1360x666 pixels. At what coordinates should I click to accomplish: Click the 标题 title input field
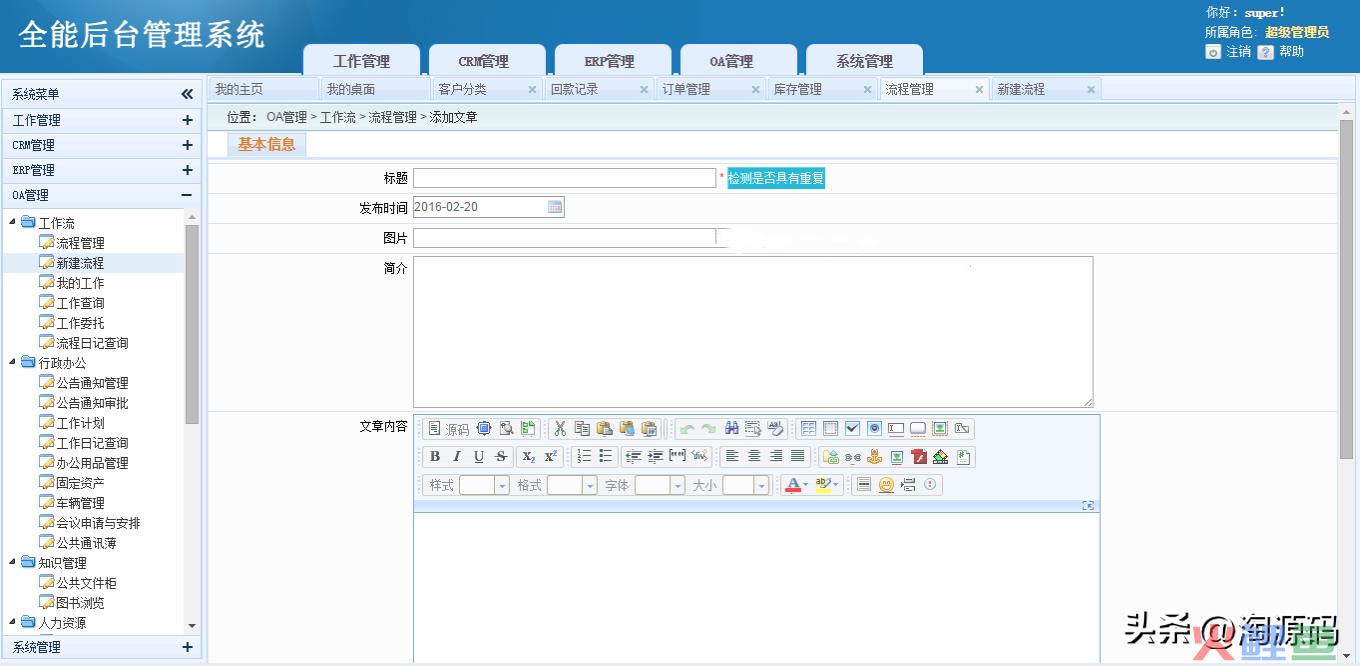[565, 178]
